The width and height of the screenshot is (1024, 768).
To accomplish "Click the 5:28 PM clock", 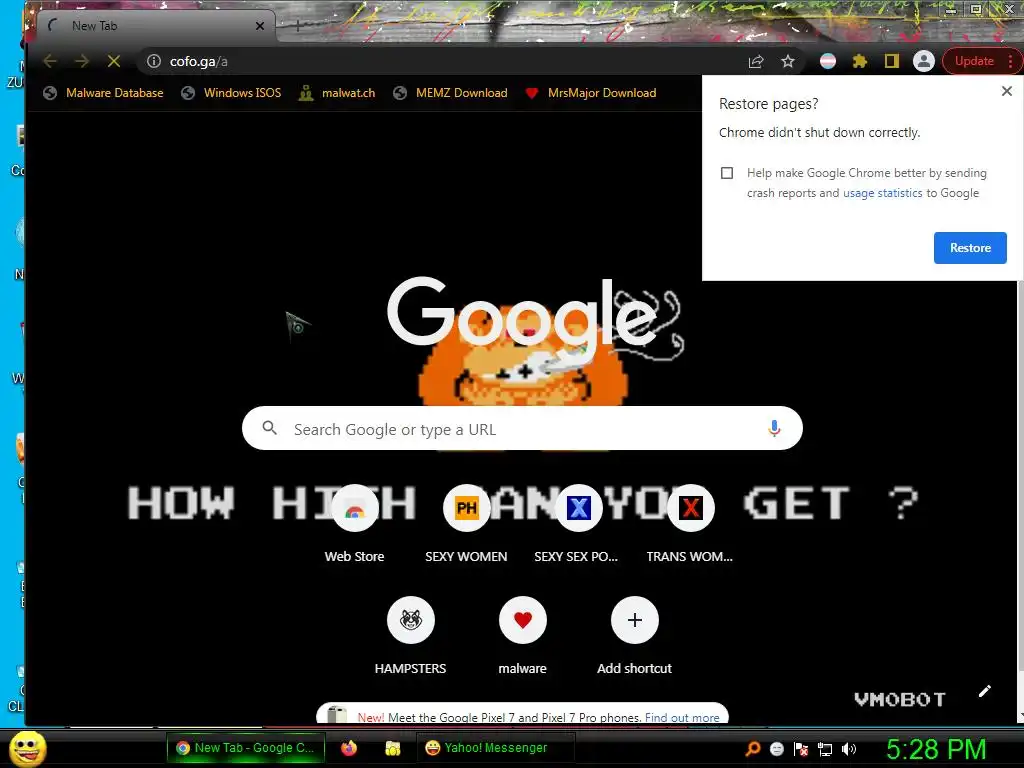I will (x=936, y=749).
